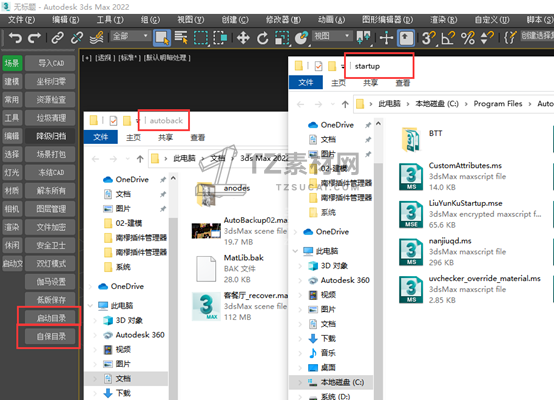Open the 全部 selection filter dropdown
The width and height of the screenshot is (554, 400).
[x=130, y=36]
